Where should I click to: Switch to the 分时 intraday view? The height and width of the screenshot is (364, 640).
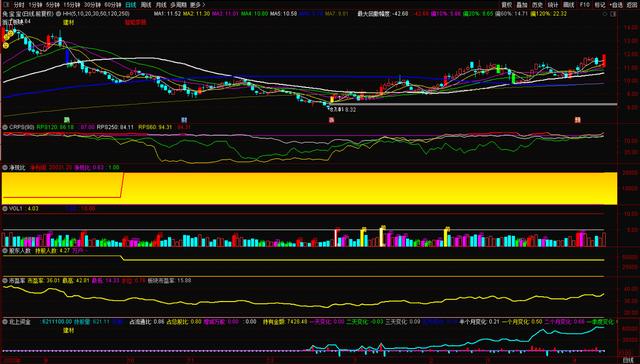pyautogui.click(x=19, y=5)
